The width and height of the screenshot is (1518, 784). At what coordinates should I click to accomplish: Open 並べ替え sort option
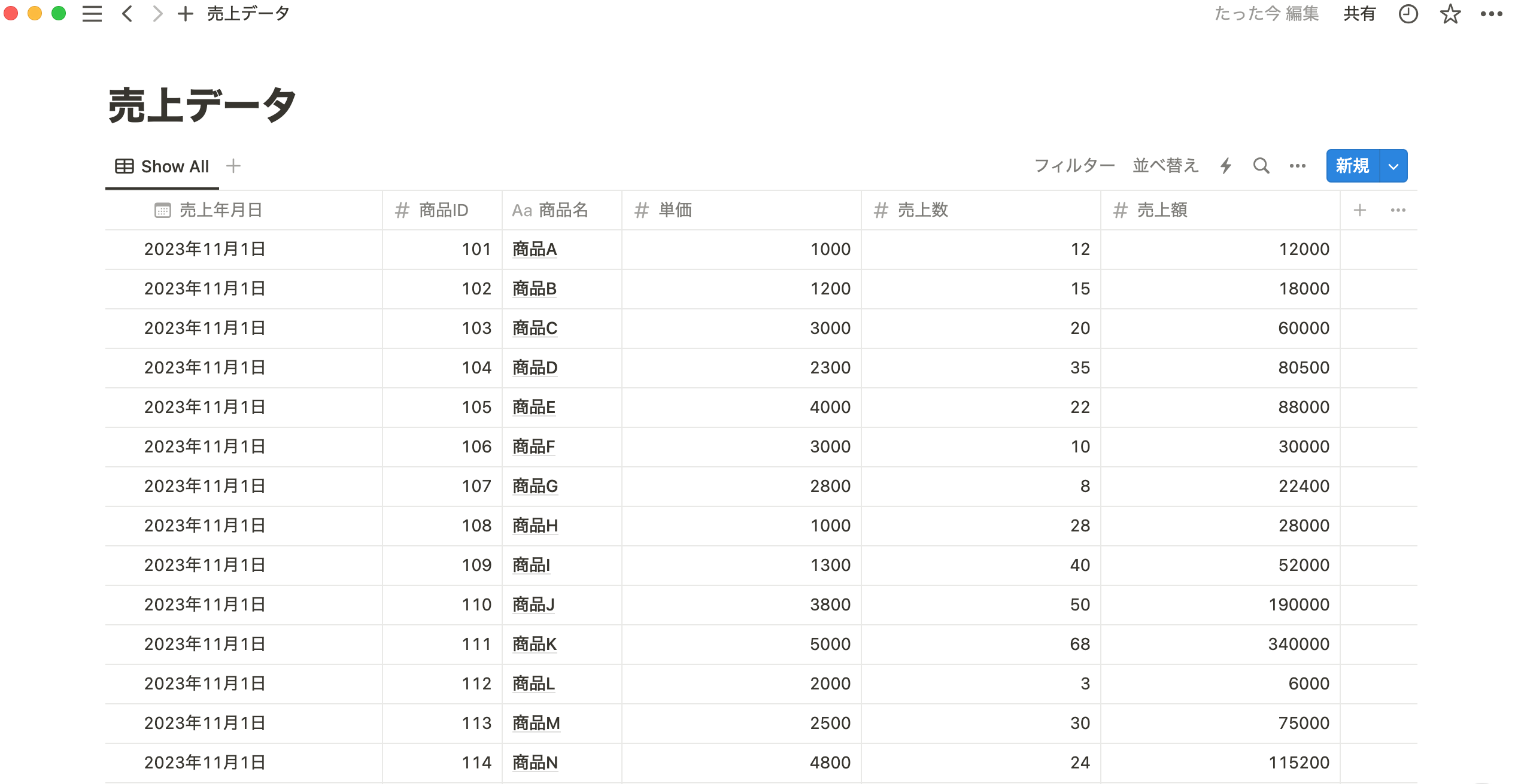click(x=1165, y=166)
